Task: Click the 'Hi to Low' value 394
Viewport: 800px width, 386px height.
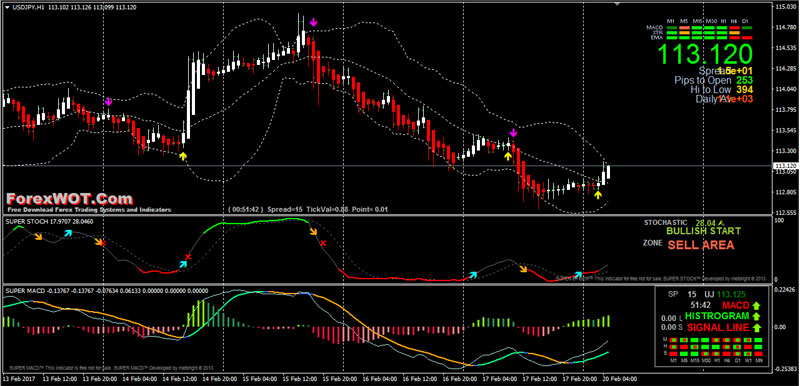Action: click(745, 90)
